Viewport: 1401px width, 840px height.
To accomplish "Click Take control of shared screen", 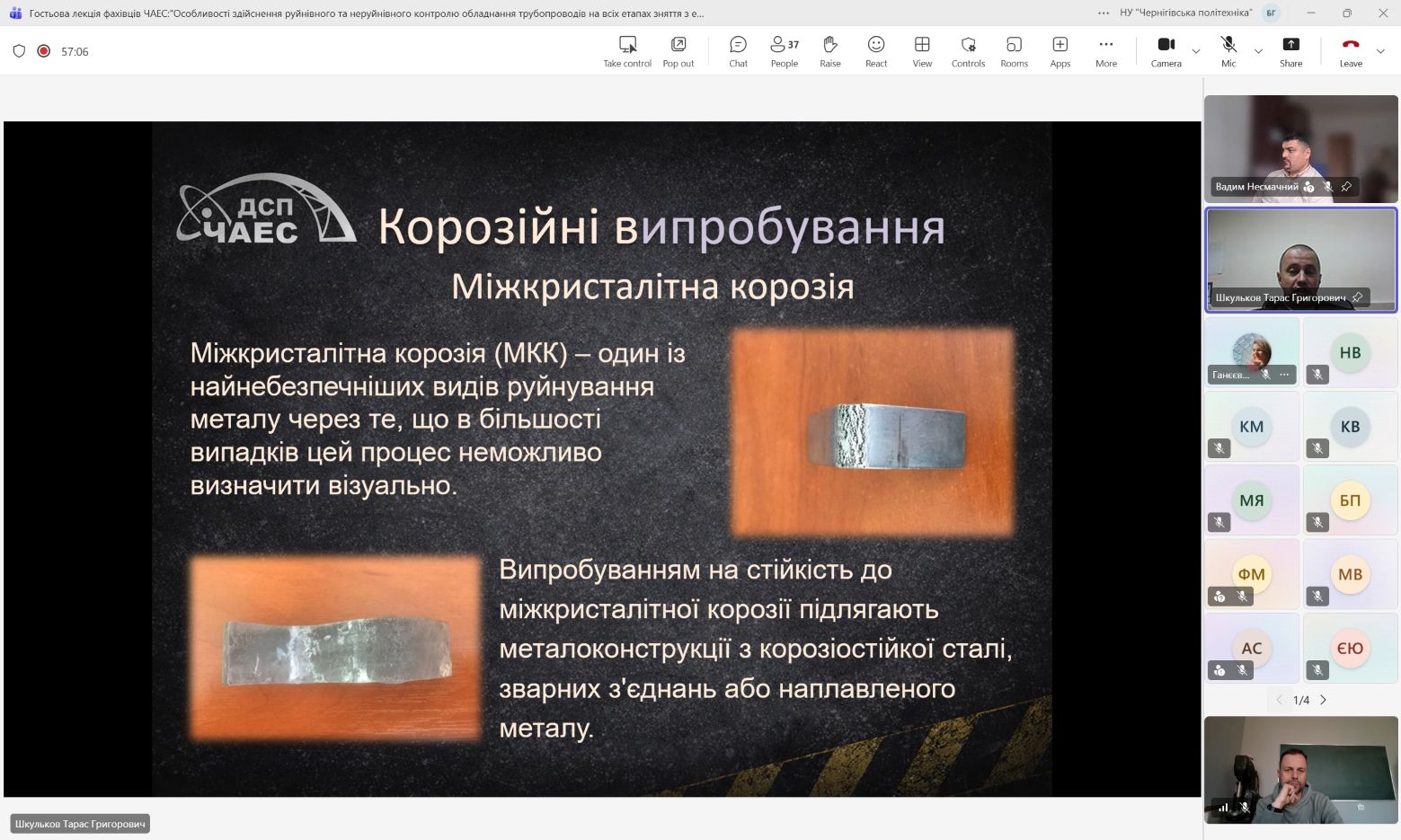I will [x=627, y=51].
